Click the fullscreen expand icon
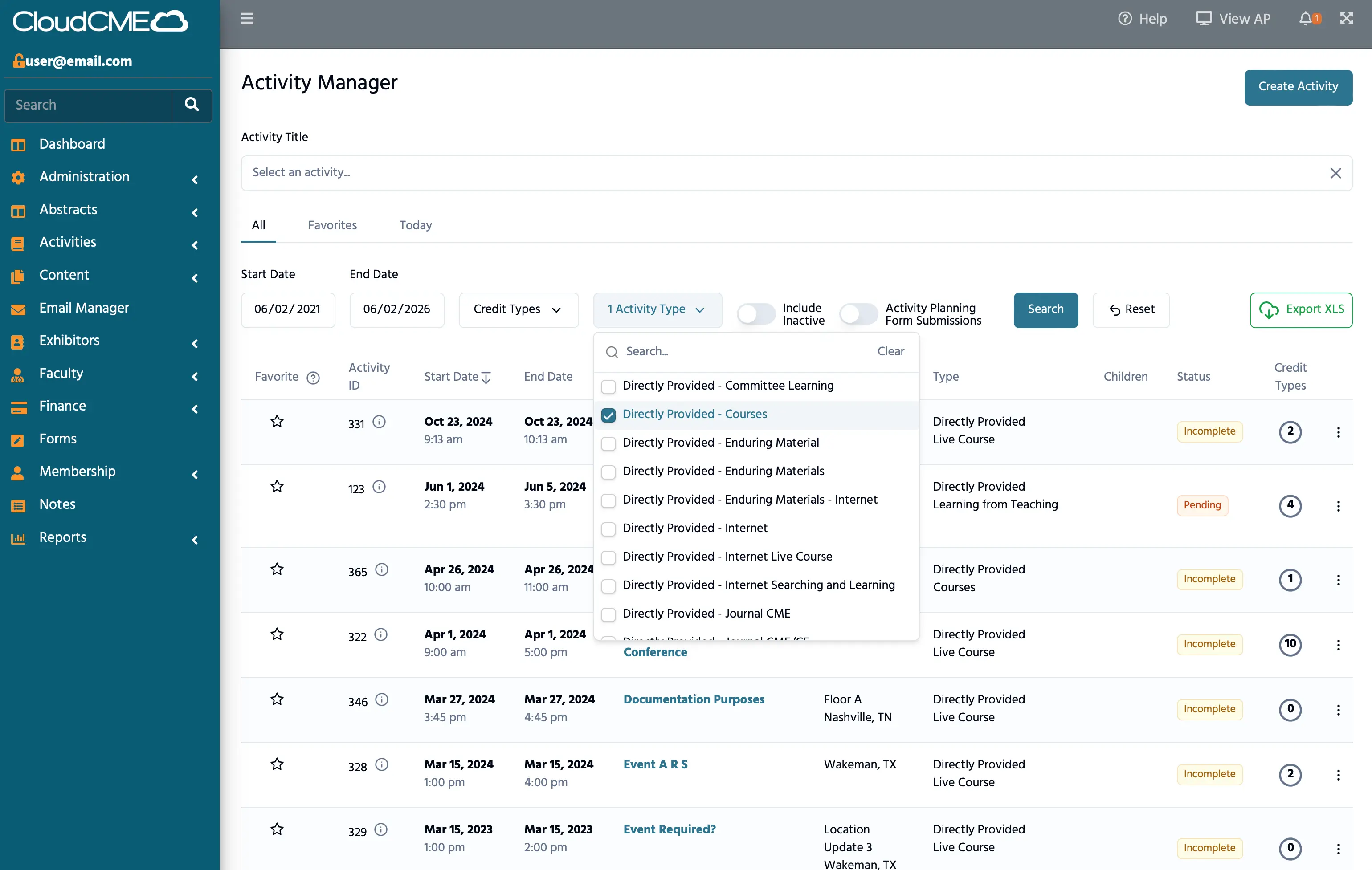Screen dimensions: 1372x870 click(x=1346, y=19)
